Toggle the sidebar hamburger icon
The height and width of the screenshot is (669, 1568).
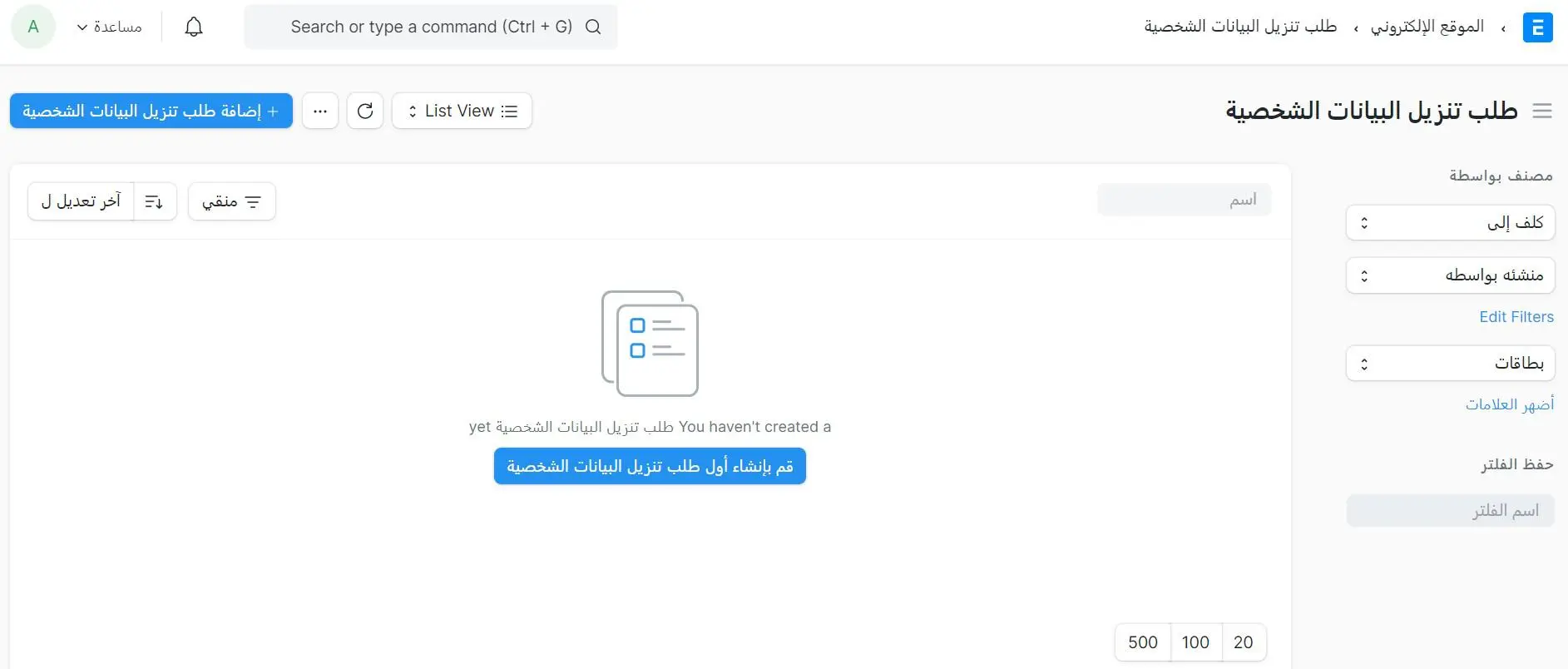pyautogui.click(x=1542, y=111)
